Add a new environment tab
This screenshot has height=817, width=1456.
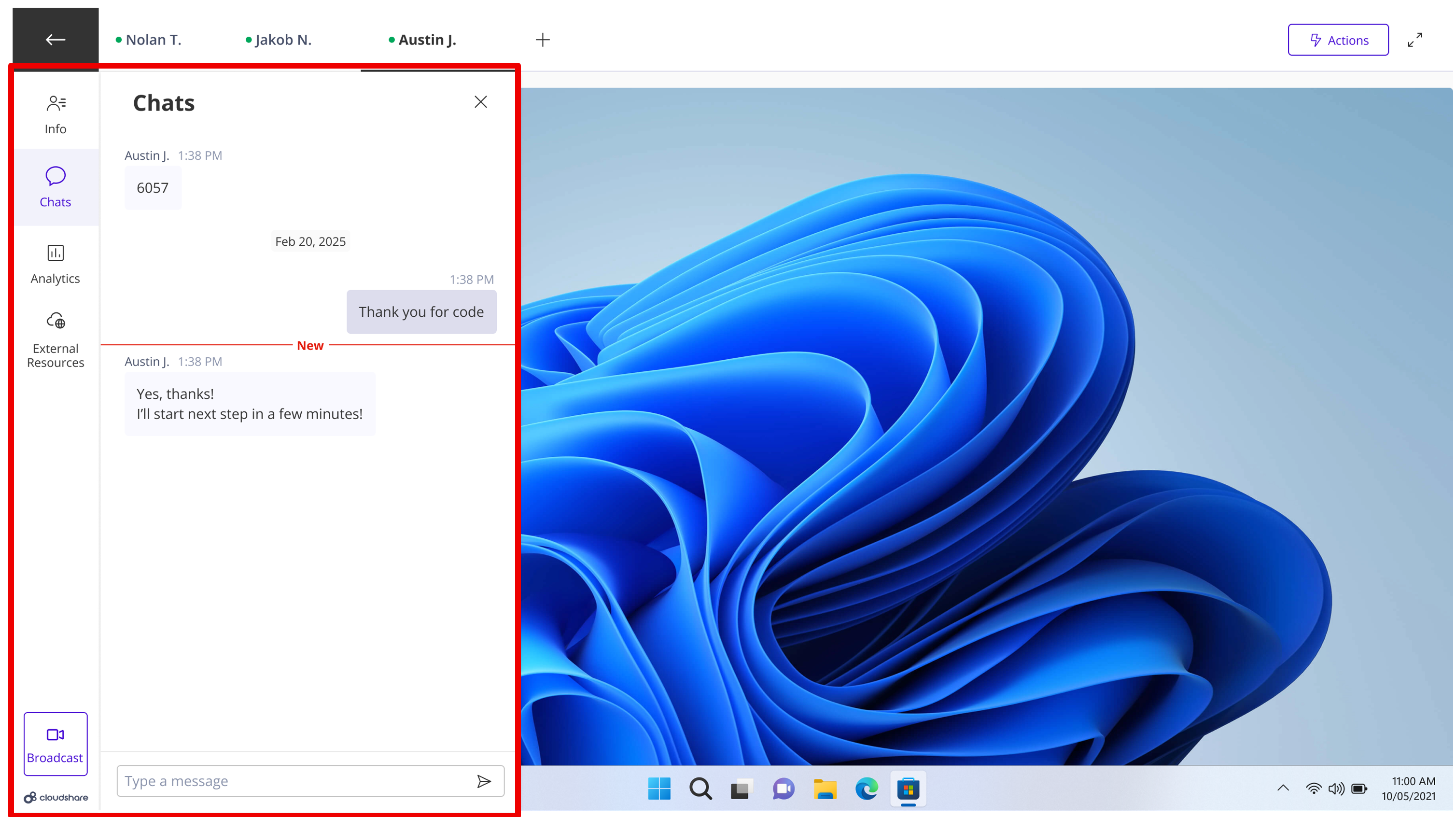(x=543, y=40)
